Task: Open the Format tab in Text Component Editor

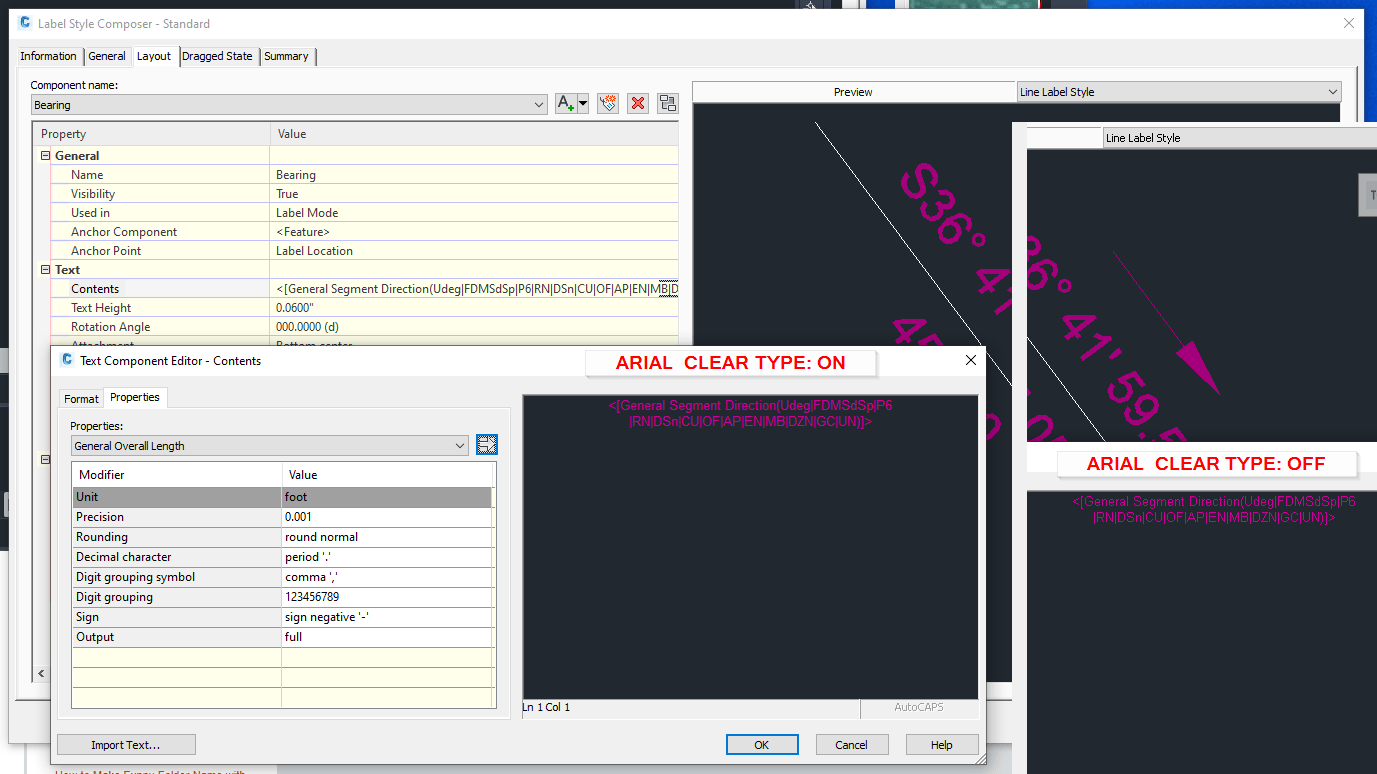Action: coord(81,398)
